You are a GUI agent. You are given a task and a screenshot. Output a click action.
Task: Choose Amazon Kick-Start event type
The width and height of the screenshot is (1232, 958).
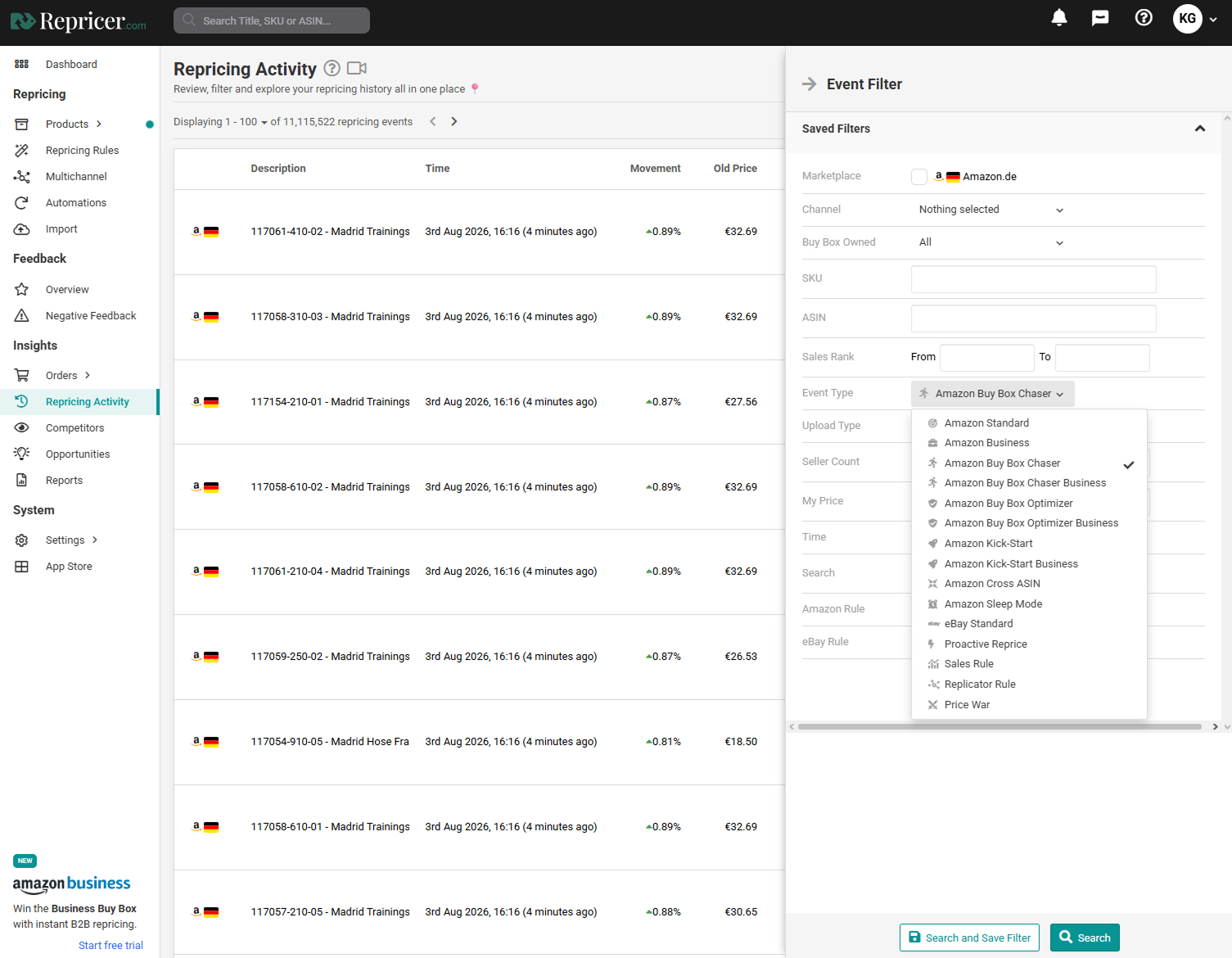[x=1029, y=544]
